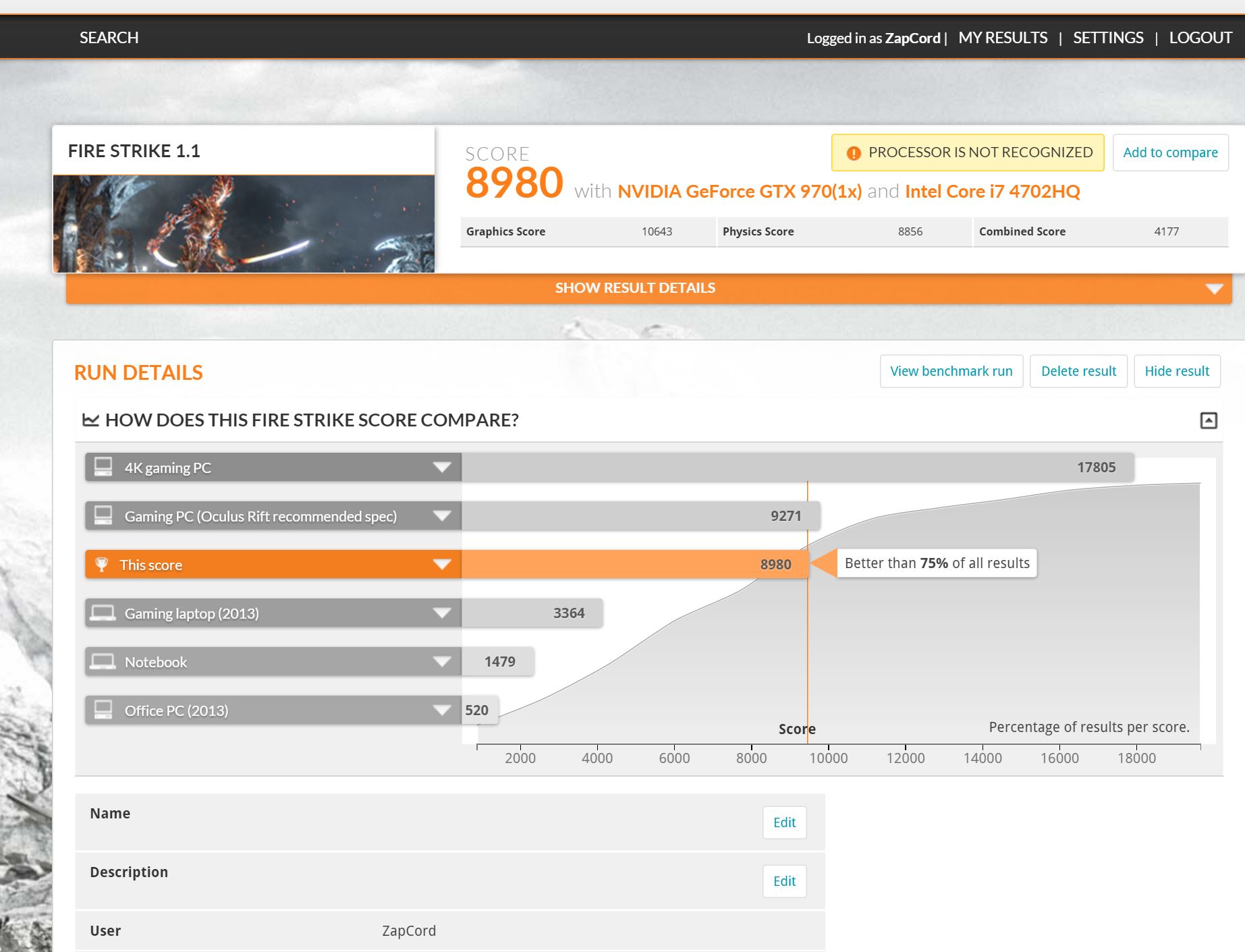
Task: Click the Fire Strike benchmark thumbnail image
Action: (x=244, y=224)
